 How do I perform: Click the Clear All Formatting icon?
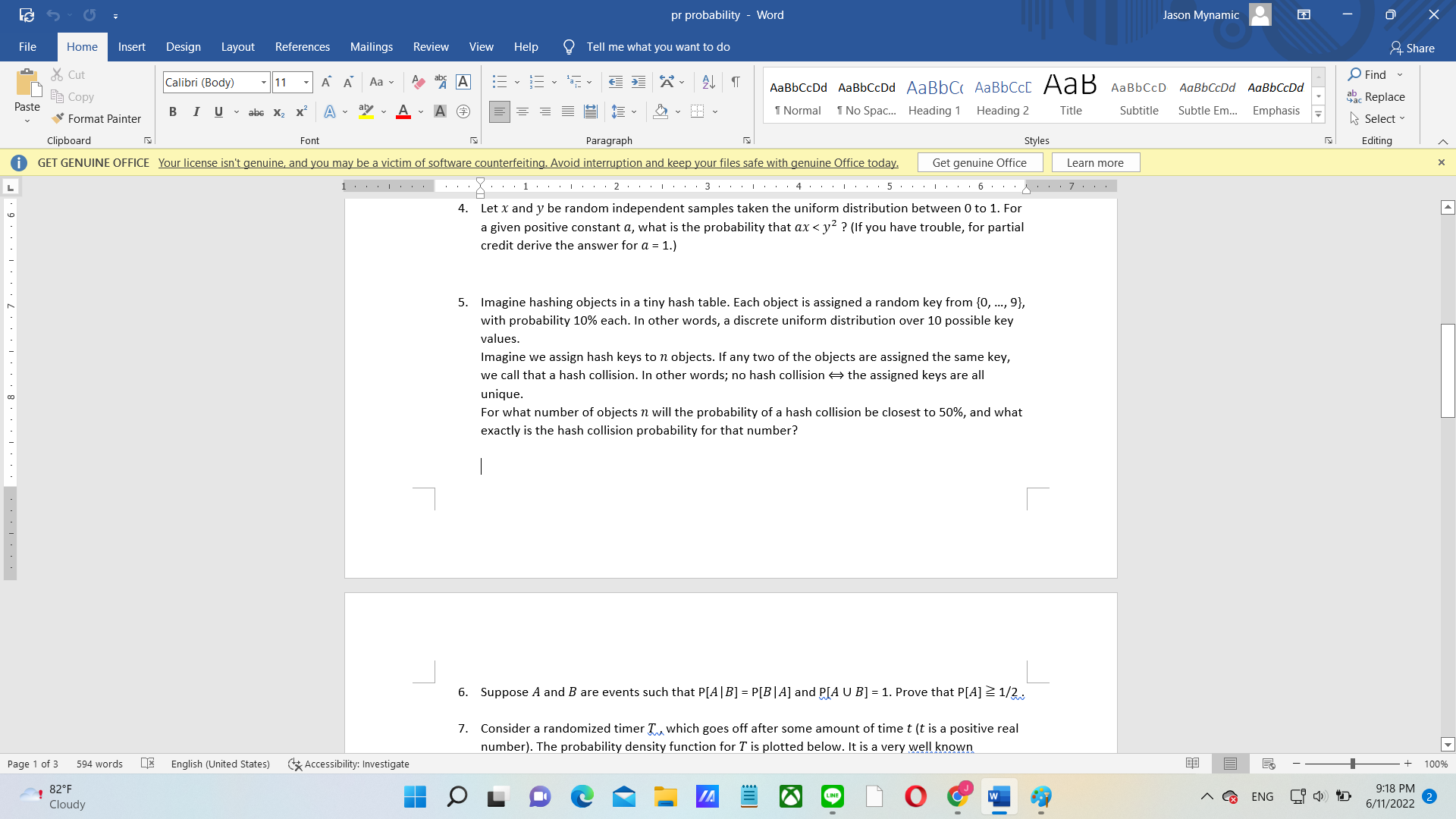point(418,82)
